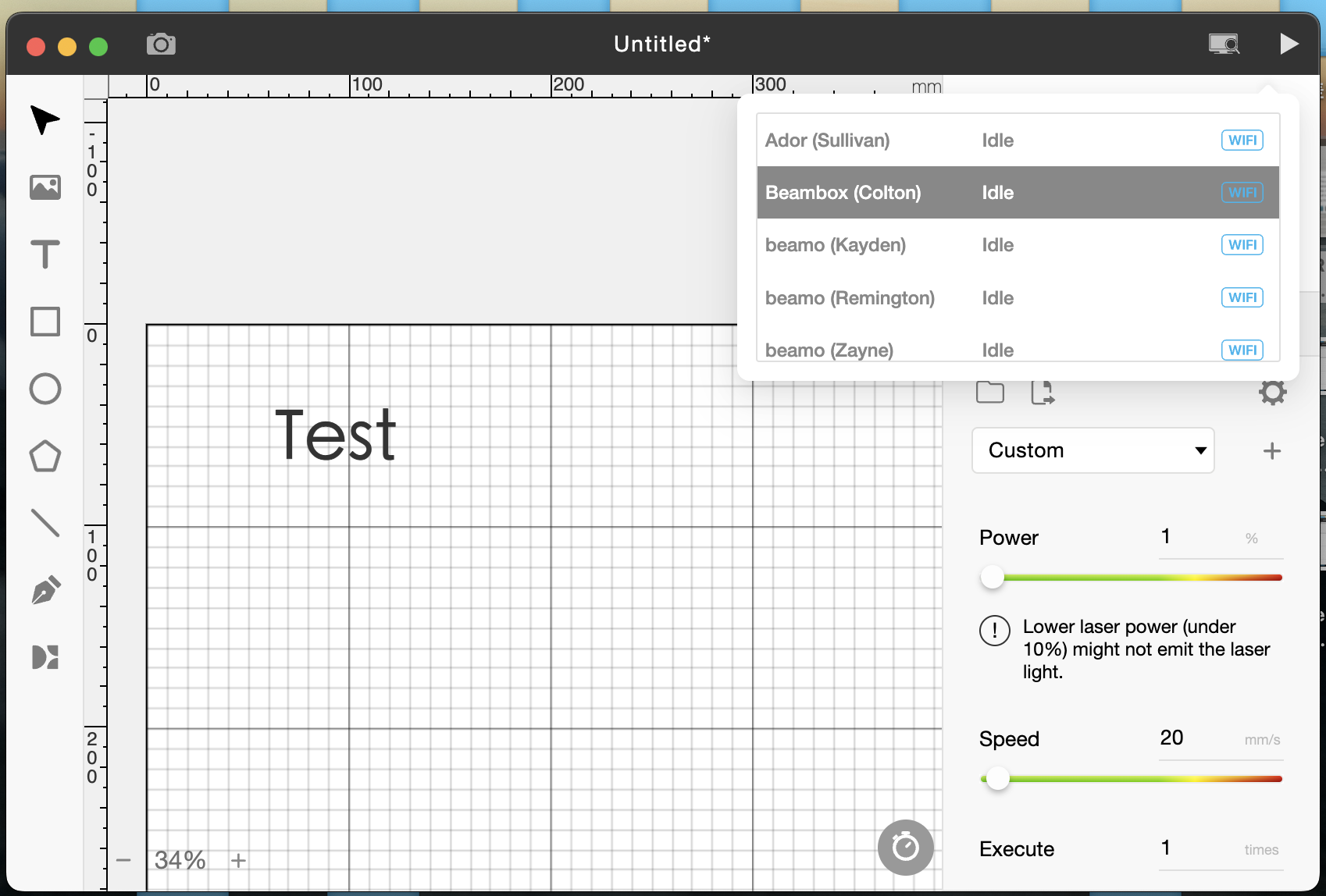Select the Rectangle tool

click(45, 322)
